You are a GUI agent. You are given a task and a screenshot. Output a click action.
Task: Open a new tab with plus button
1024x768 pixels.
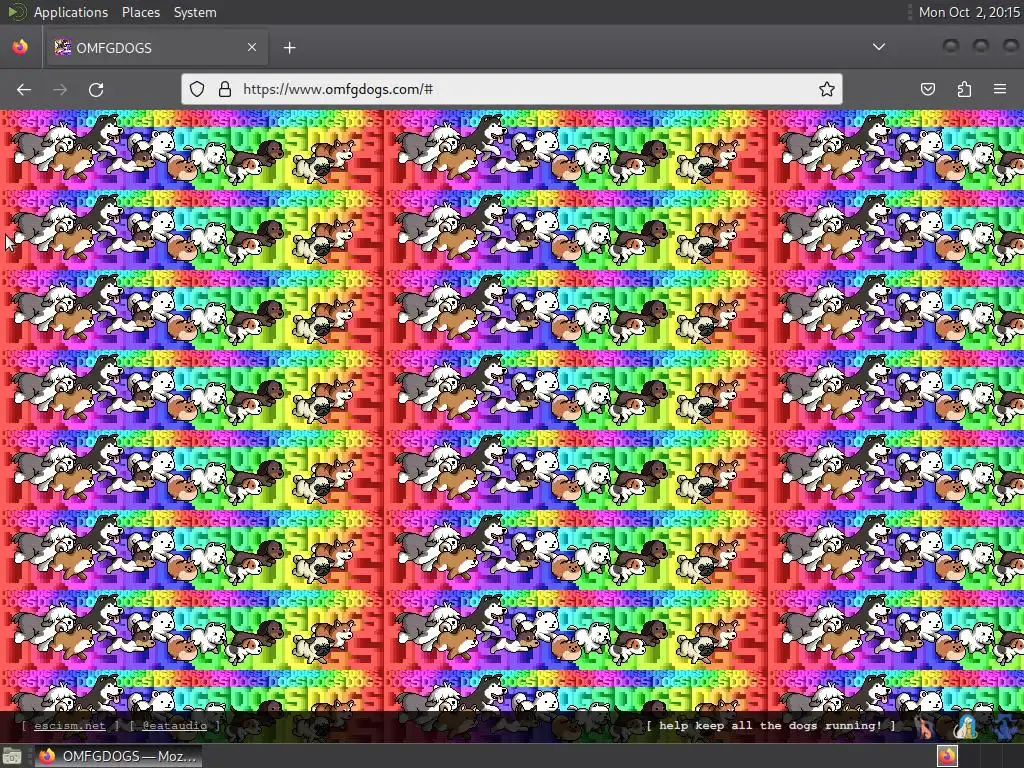tap(289, 48)
